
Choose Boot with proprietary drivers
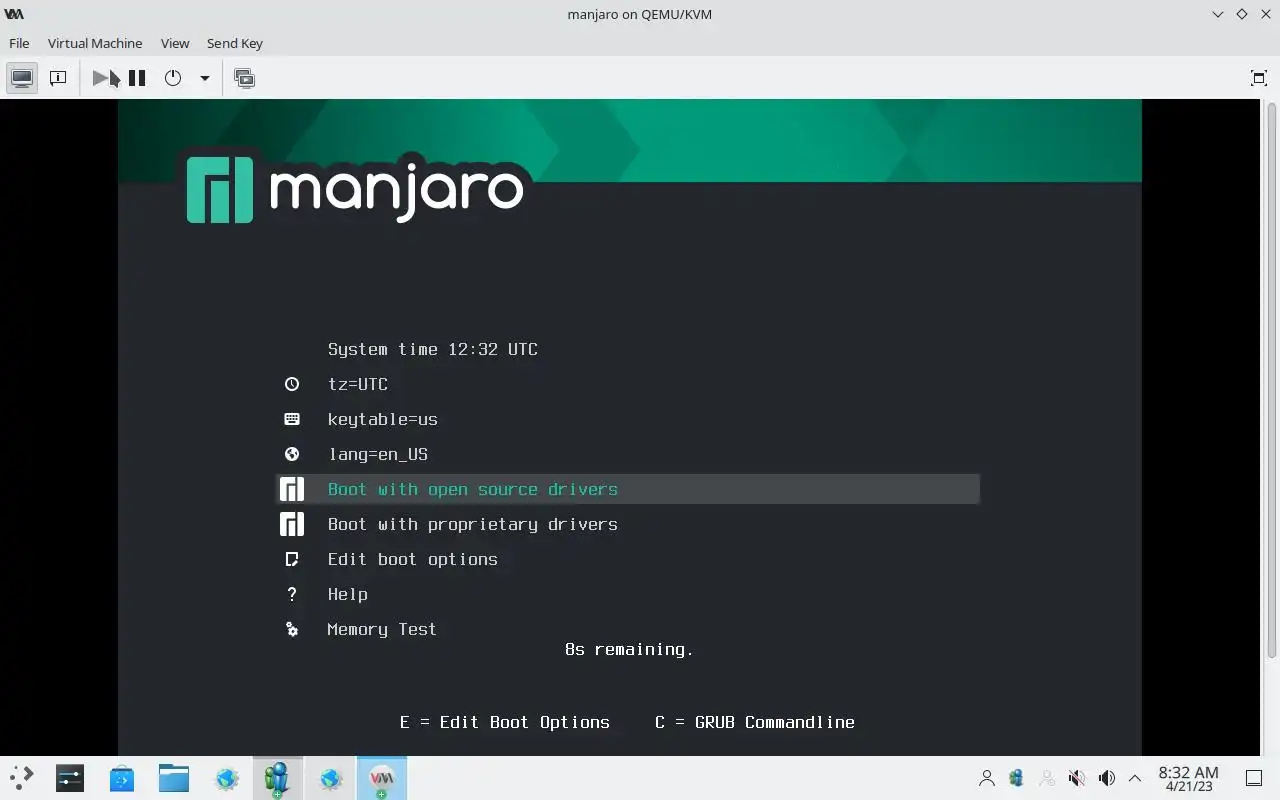pos(473,524)
